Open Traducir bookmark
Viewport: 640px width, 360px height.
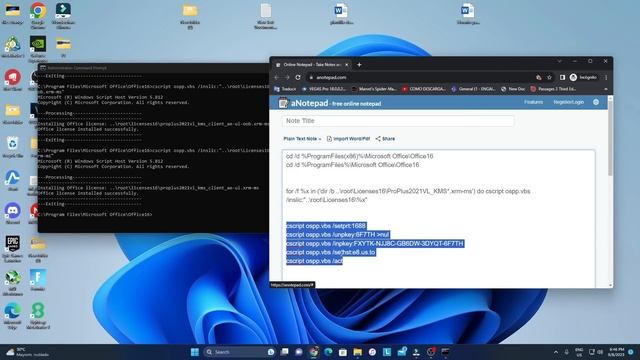[x=285, y=89]
